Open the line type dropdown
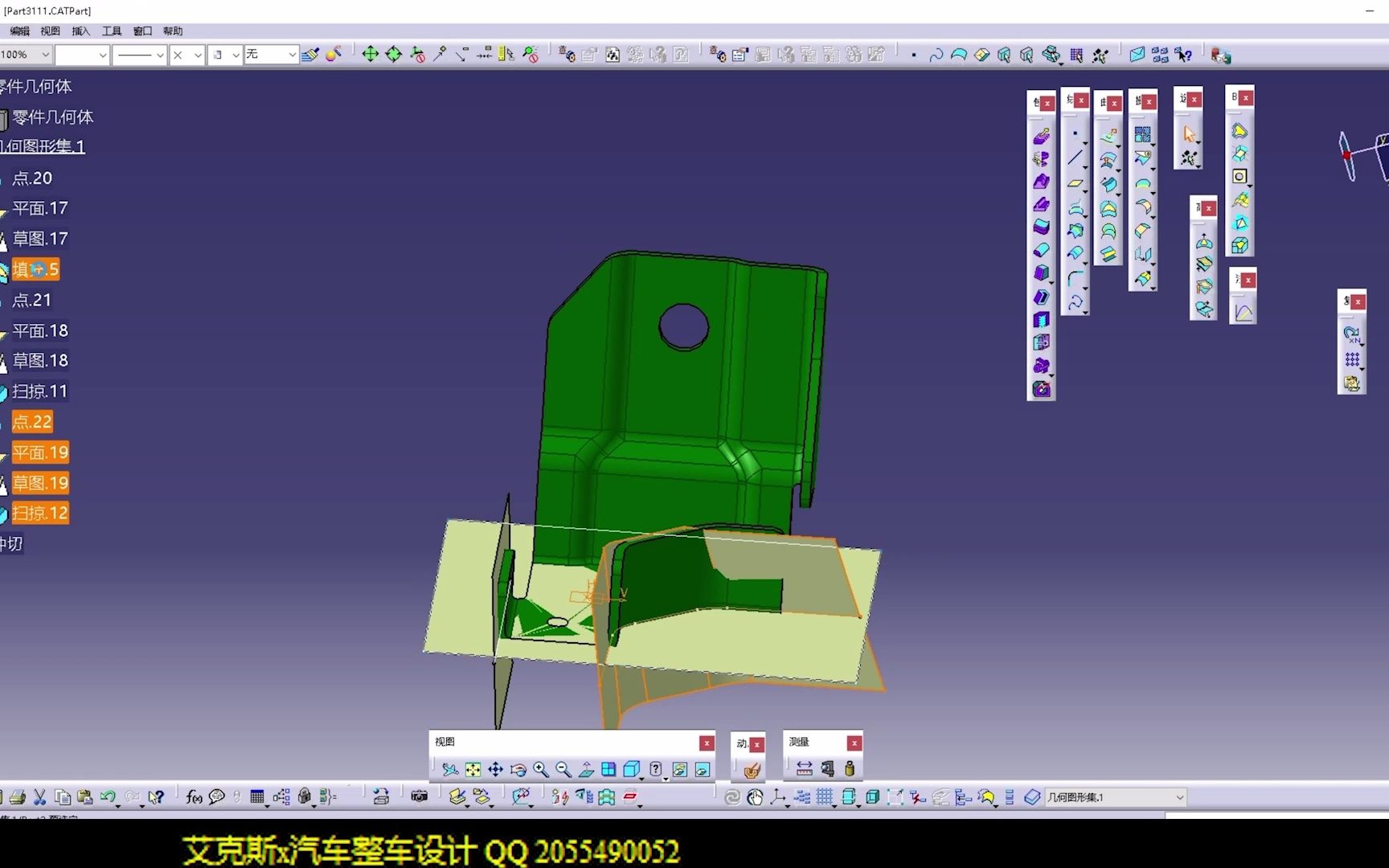Screen dimensions: 1389x868 pos(140,55)
